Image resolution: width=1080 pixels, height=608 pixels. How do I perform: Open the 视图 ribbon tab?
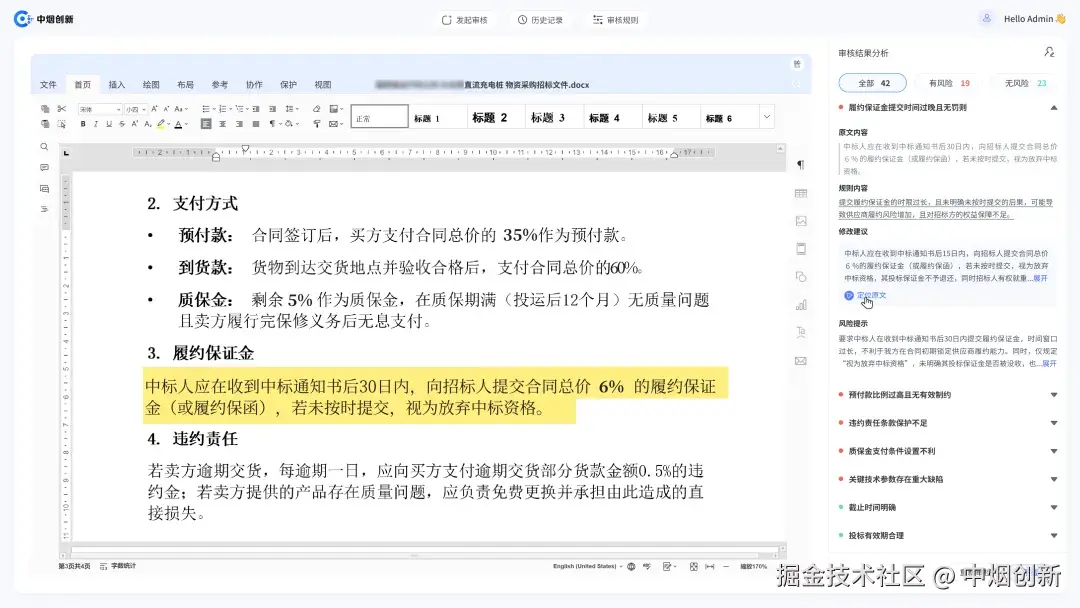pyautogui.click(x=320, y=84)
